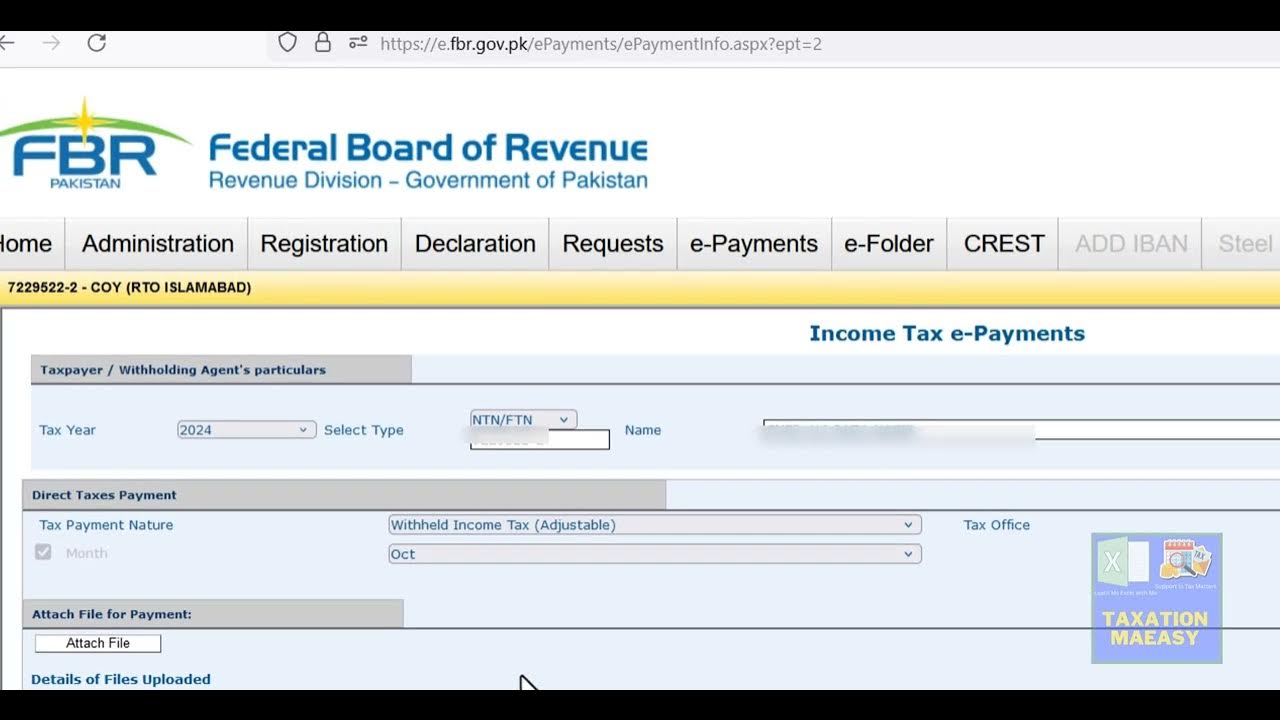Open the CREST menu
The image size is (1280, 720).
(x=1003, y=244)
